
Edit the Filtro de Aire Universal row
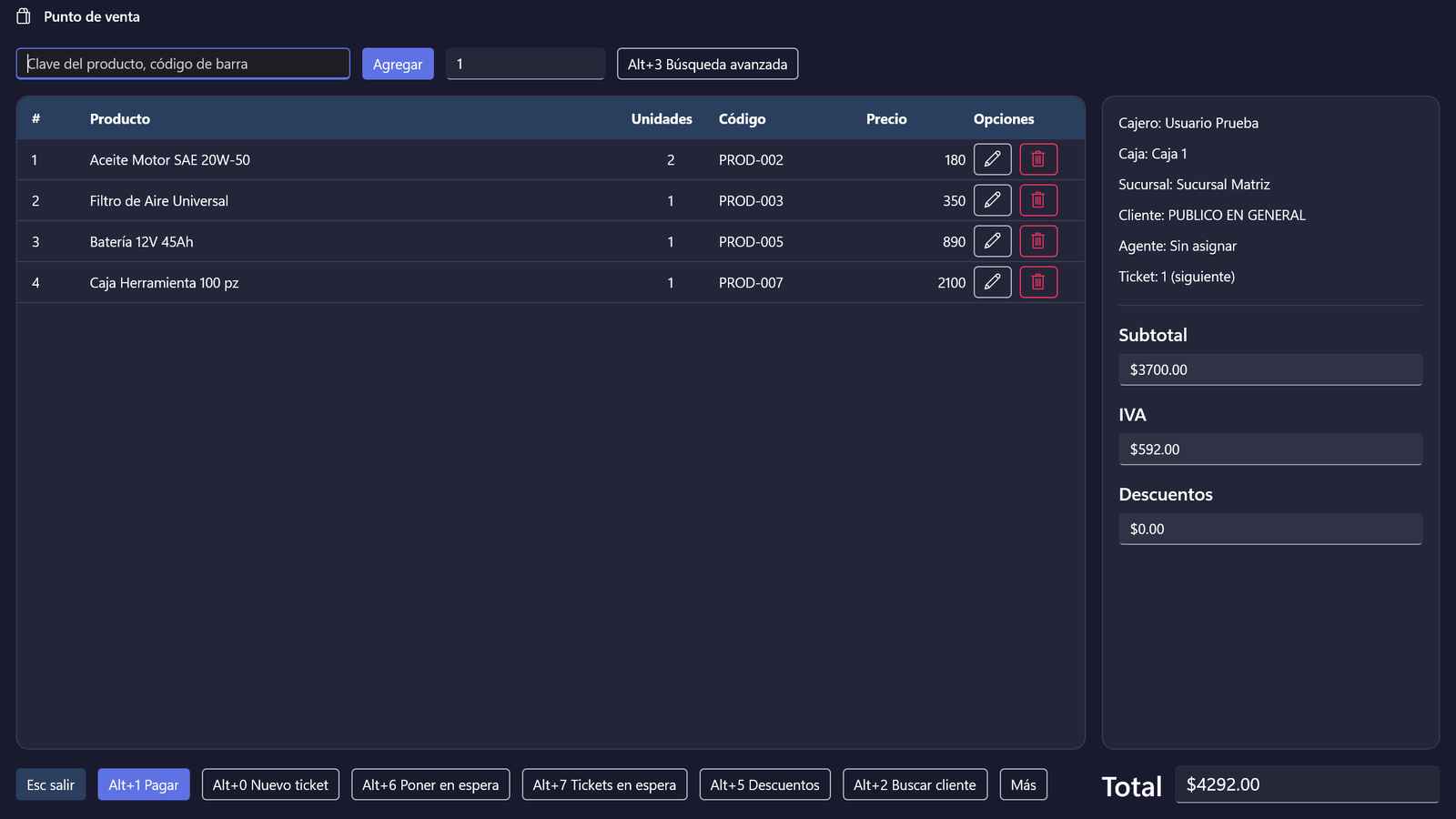click(992, 200)
